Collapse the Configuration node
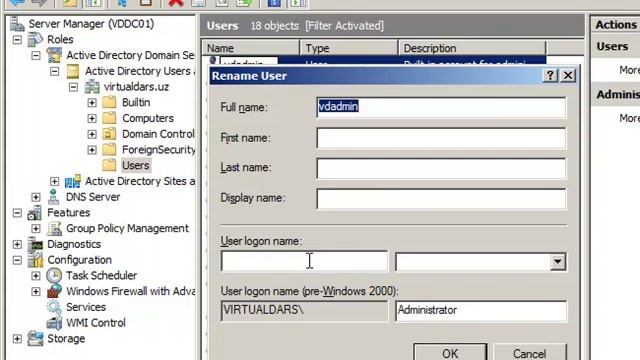This screenshot has height=360, width=640. [x=17, y=260]
